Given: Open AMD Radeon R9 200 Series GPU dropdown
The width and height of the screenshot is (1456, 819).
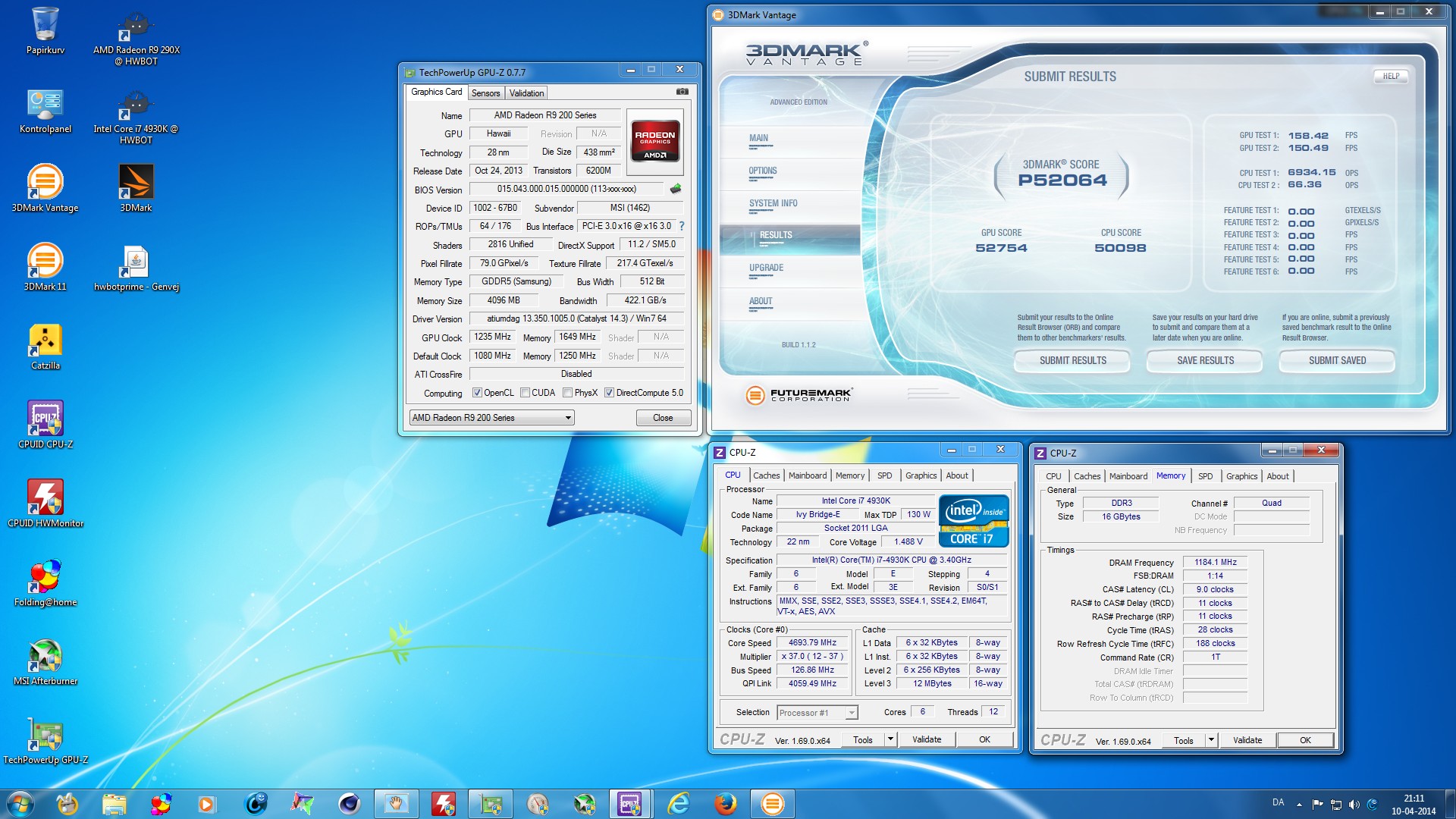Looking at the screenshot, I should (491, 418).
